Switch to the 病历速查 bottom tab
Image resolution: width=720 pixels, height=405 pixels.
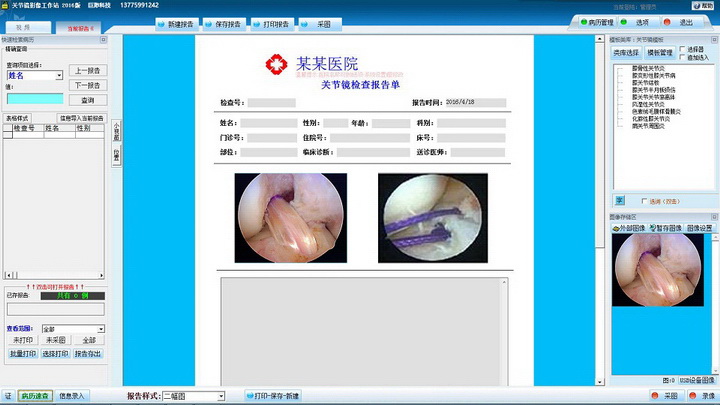click(35, 396)
